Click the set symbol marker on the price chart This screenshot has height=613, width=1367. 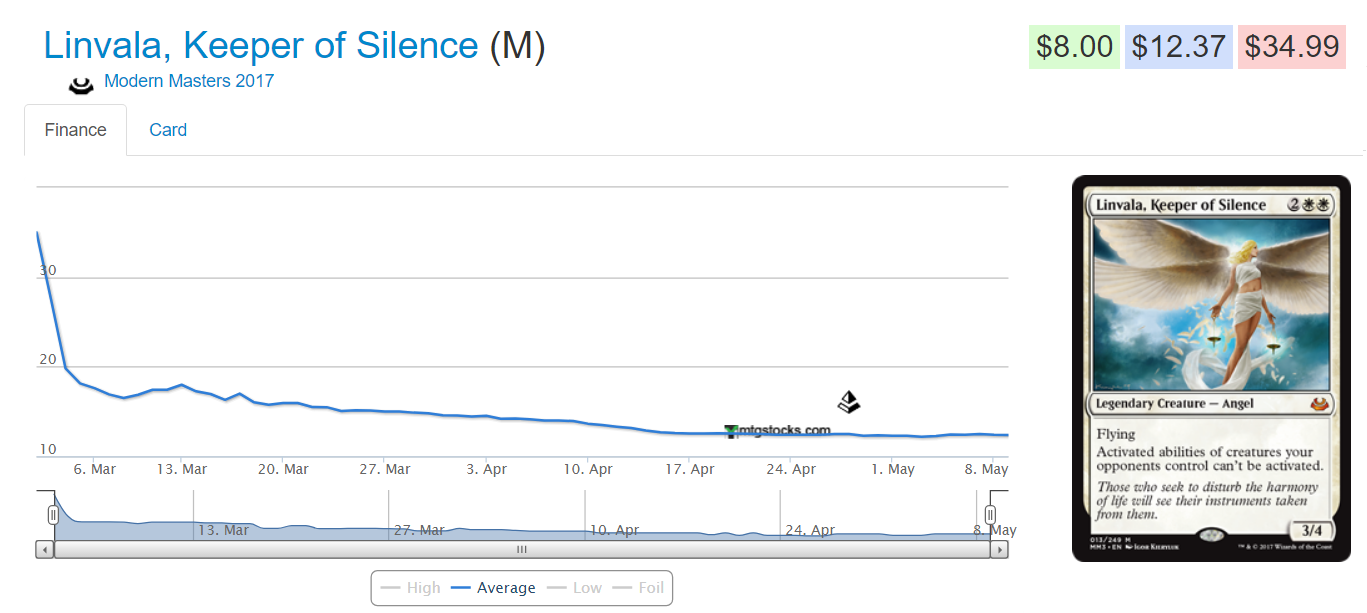(x=849, y=403)
